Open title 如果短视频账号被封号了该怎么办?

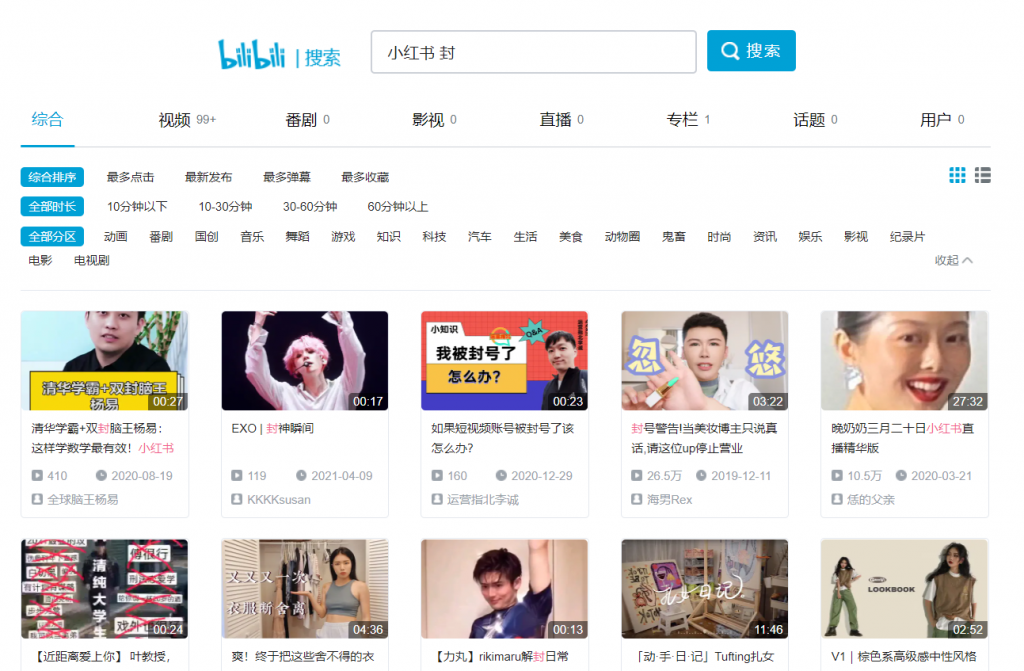click(x=502, y=438)
